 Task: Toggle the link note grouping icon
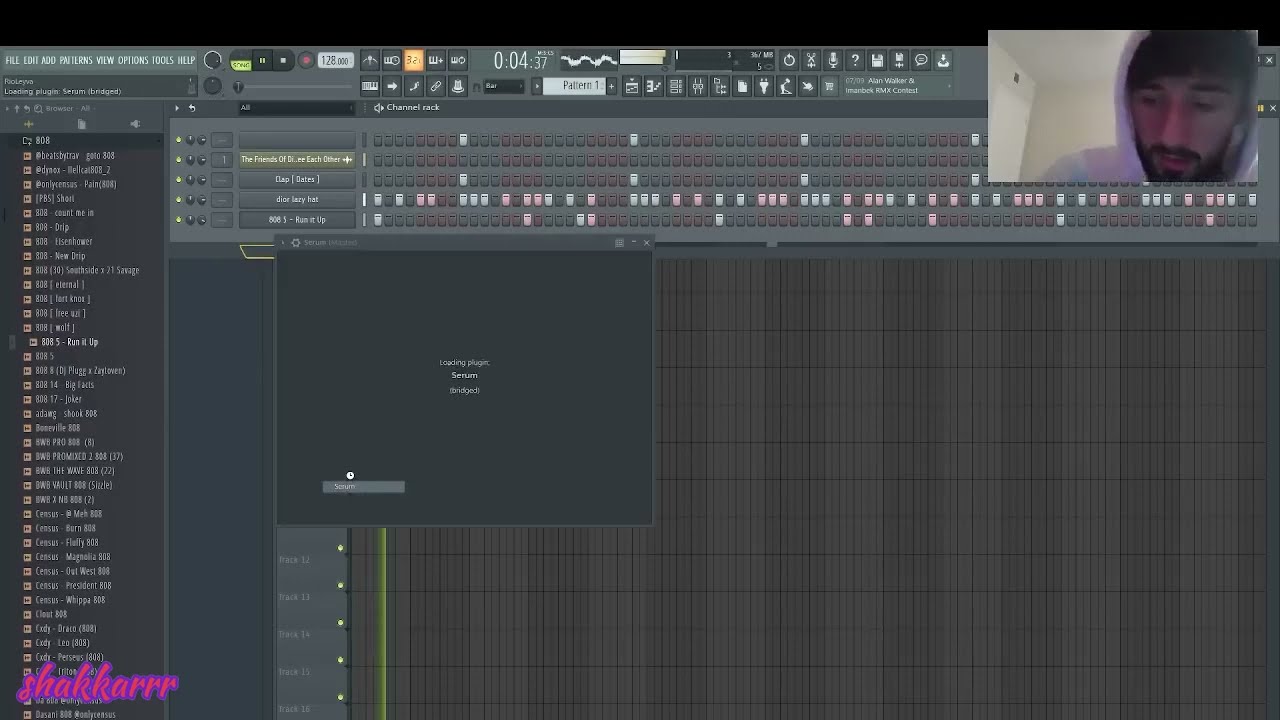(436, 86)
